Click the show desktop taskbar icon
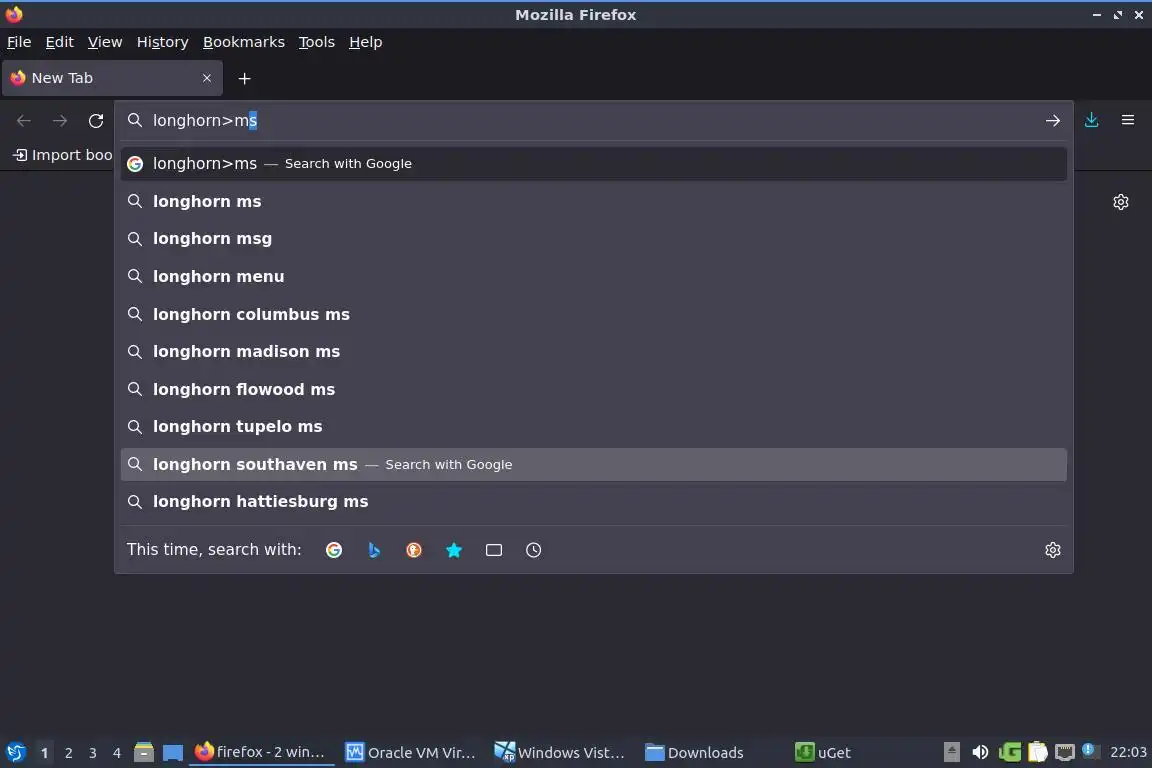 [173, 752]
